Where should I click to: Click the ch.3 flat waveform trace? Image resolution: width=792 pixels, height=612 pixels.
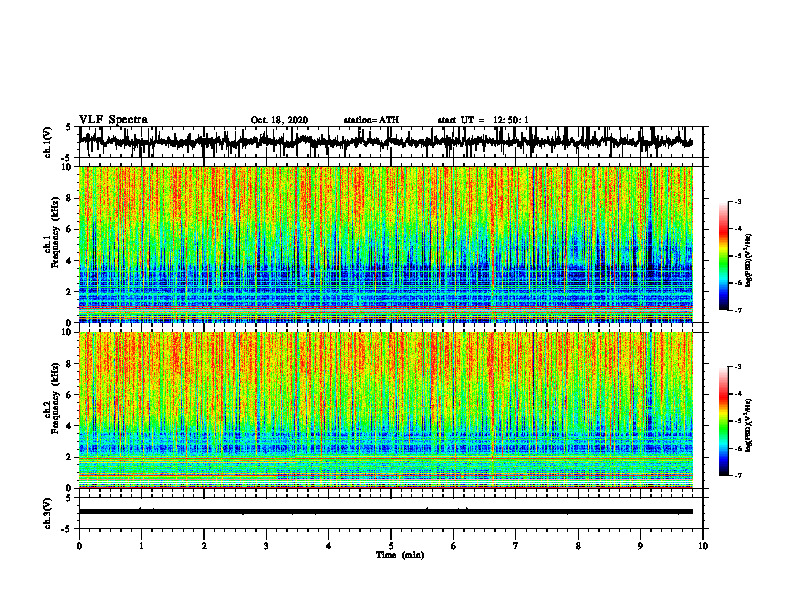pos(386,512)
